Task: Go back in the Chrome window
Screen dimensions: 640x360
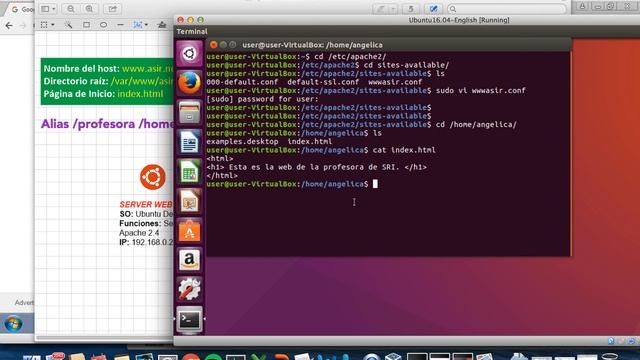Action: 9,25
